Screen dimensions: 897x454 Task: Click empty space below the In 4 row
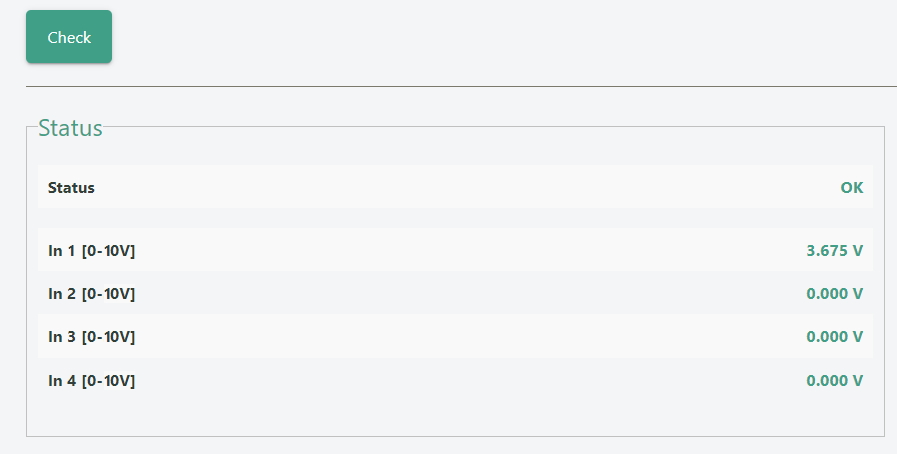point(455,418)
